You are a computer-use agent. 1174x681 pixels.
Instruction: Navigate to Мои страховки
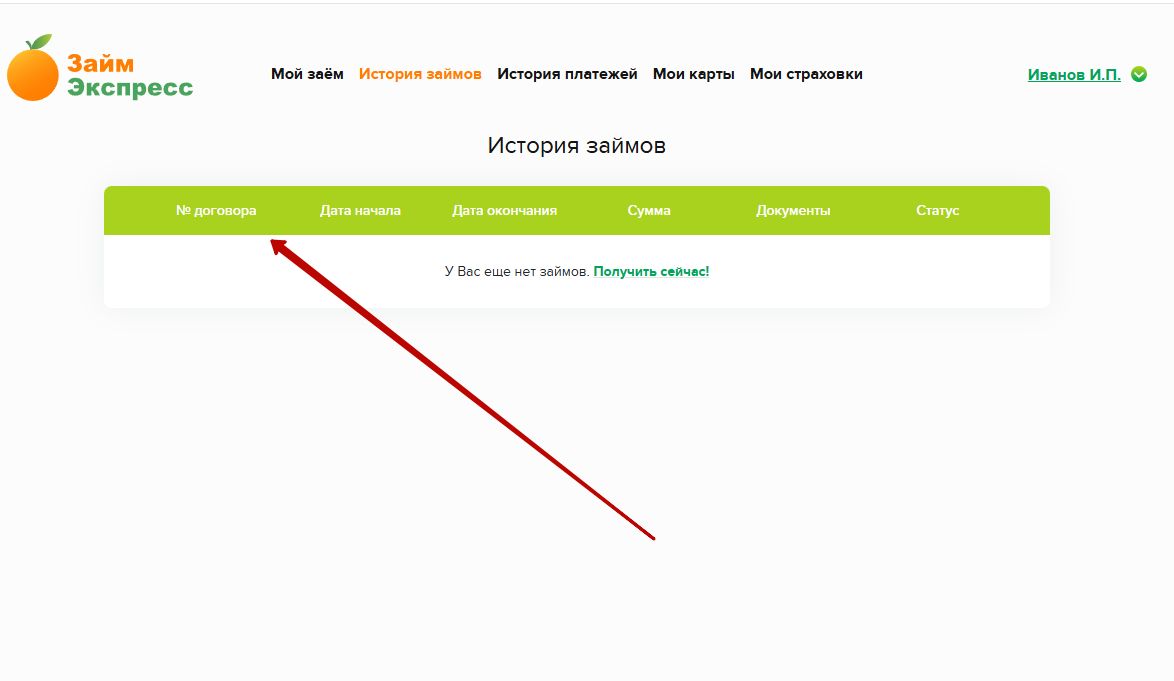tap(806, 74)
